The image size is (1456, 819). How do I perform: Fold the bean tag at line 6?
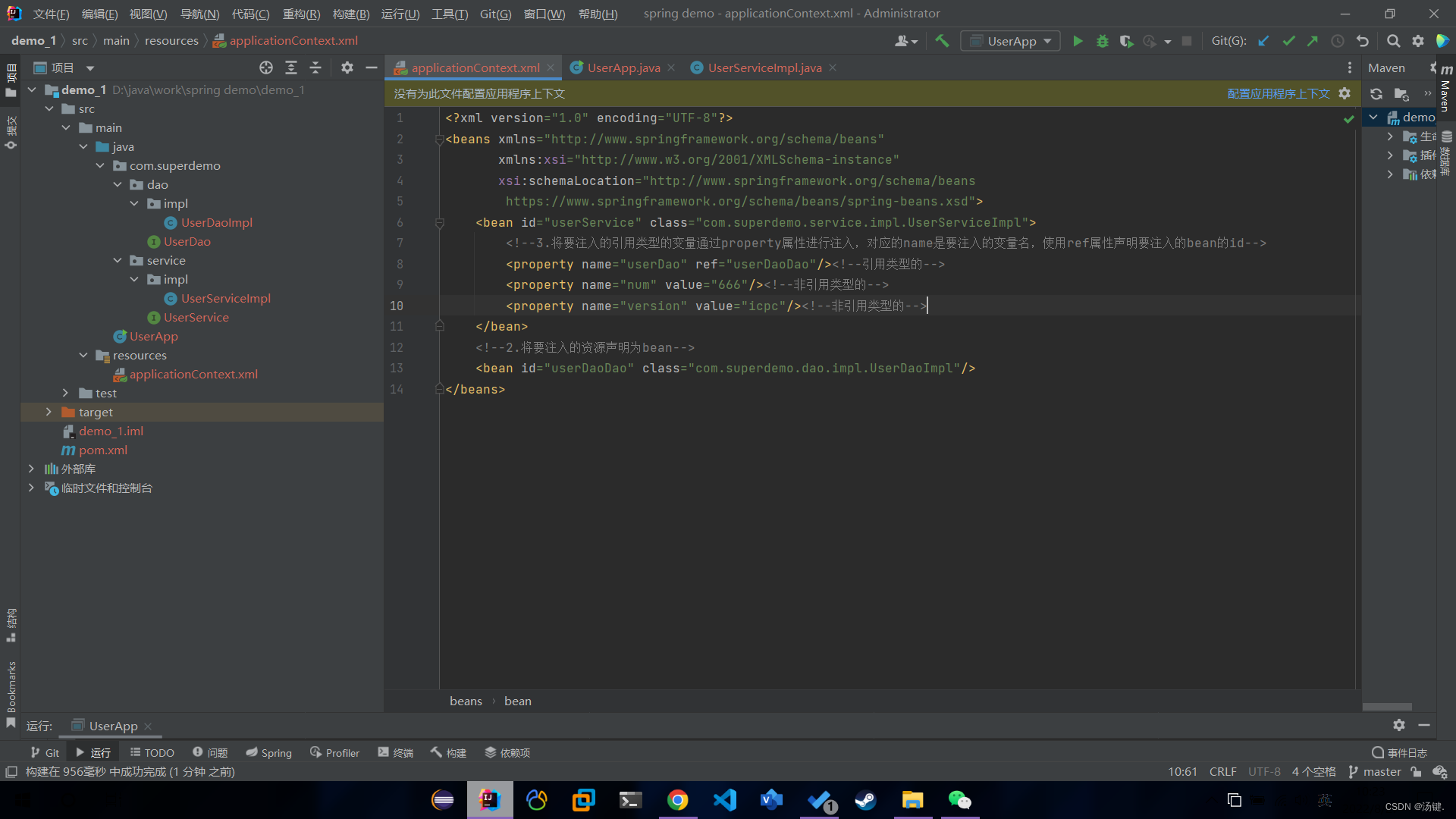(439, 223)
